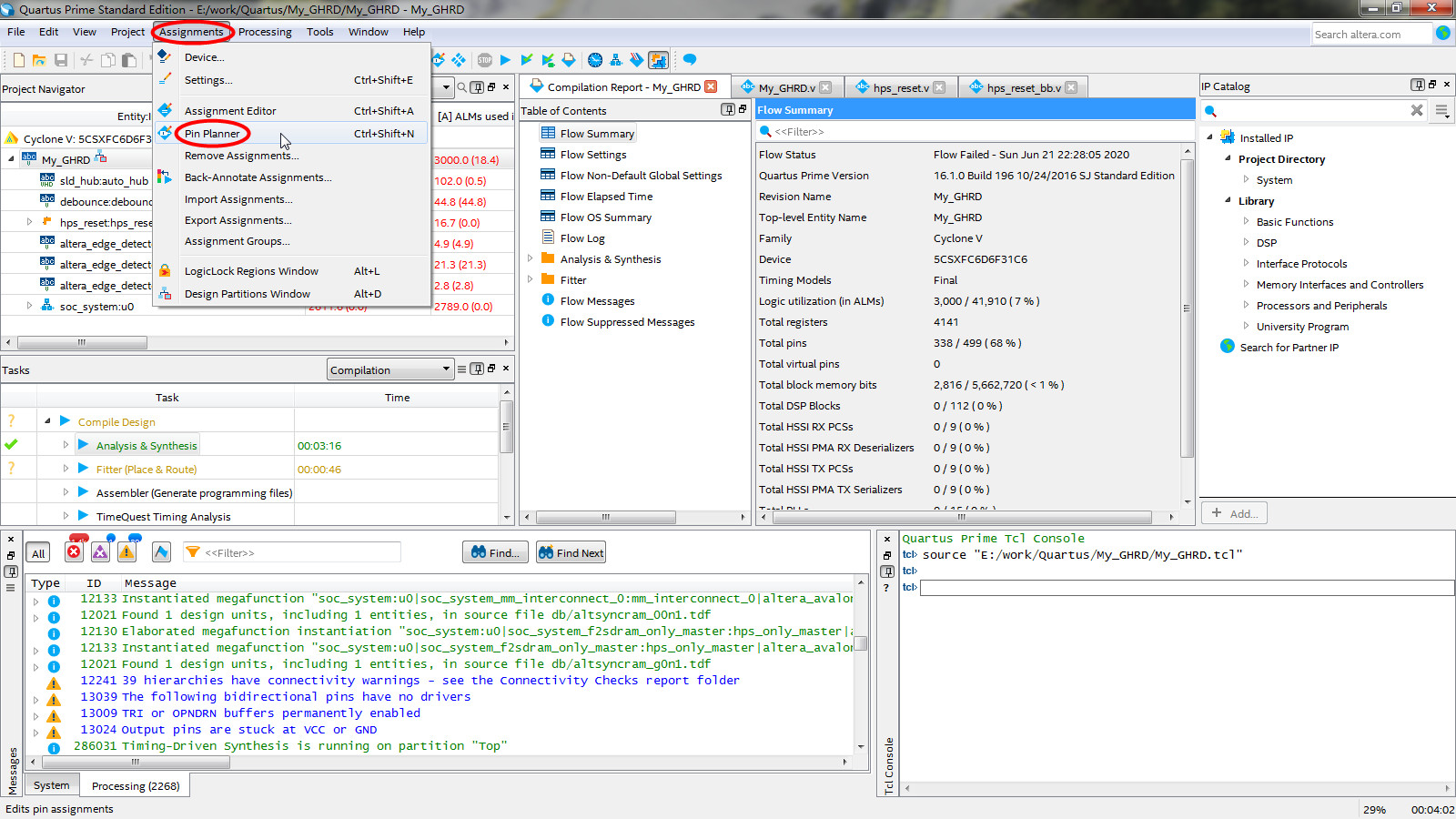Image resolution: width=1456 pixels, height=819 pixels.
Task: Expand the Compile Design task arrow
Action: pyautogui.click(x=47, y=421)
